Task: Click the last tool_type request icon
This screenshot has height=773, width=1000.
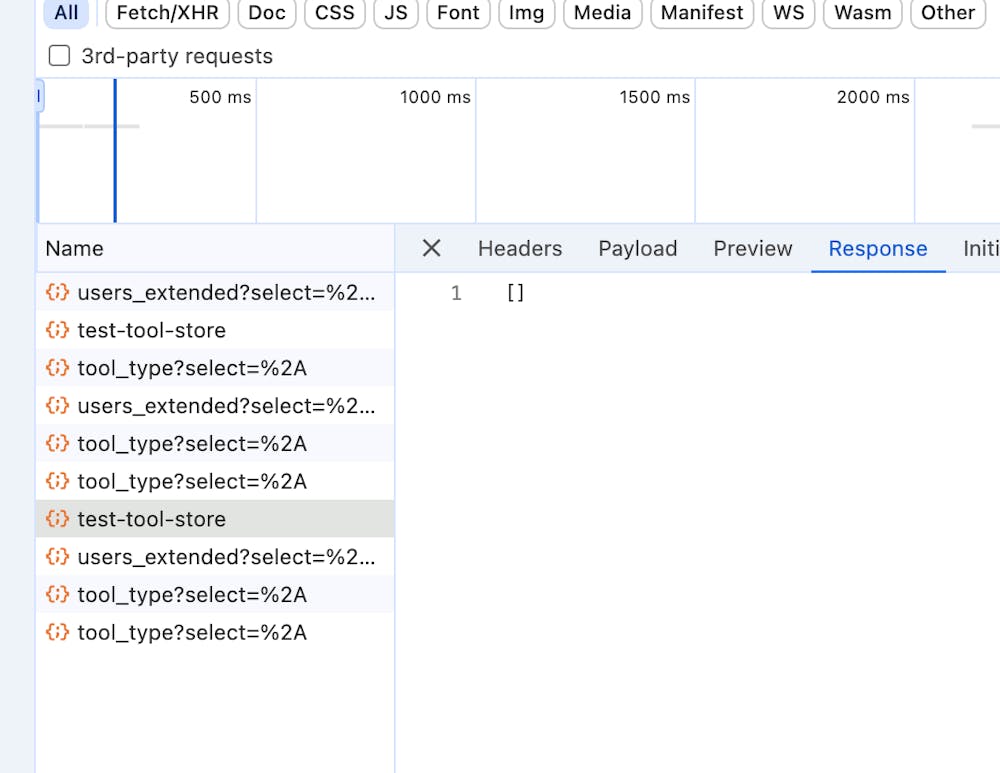Action: (58, 632)
